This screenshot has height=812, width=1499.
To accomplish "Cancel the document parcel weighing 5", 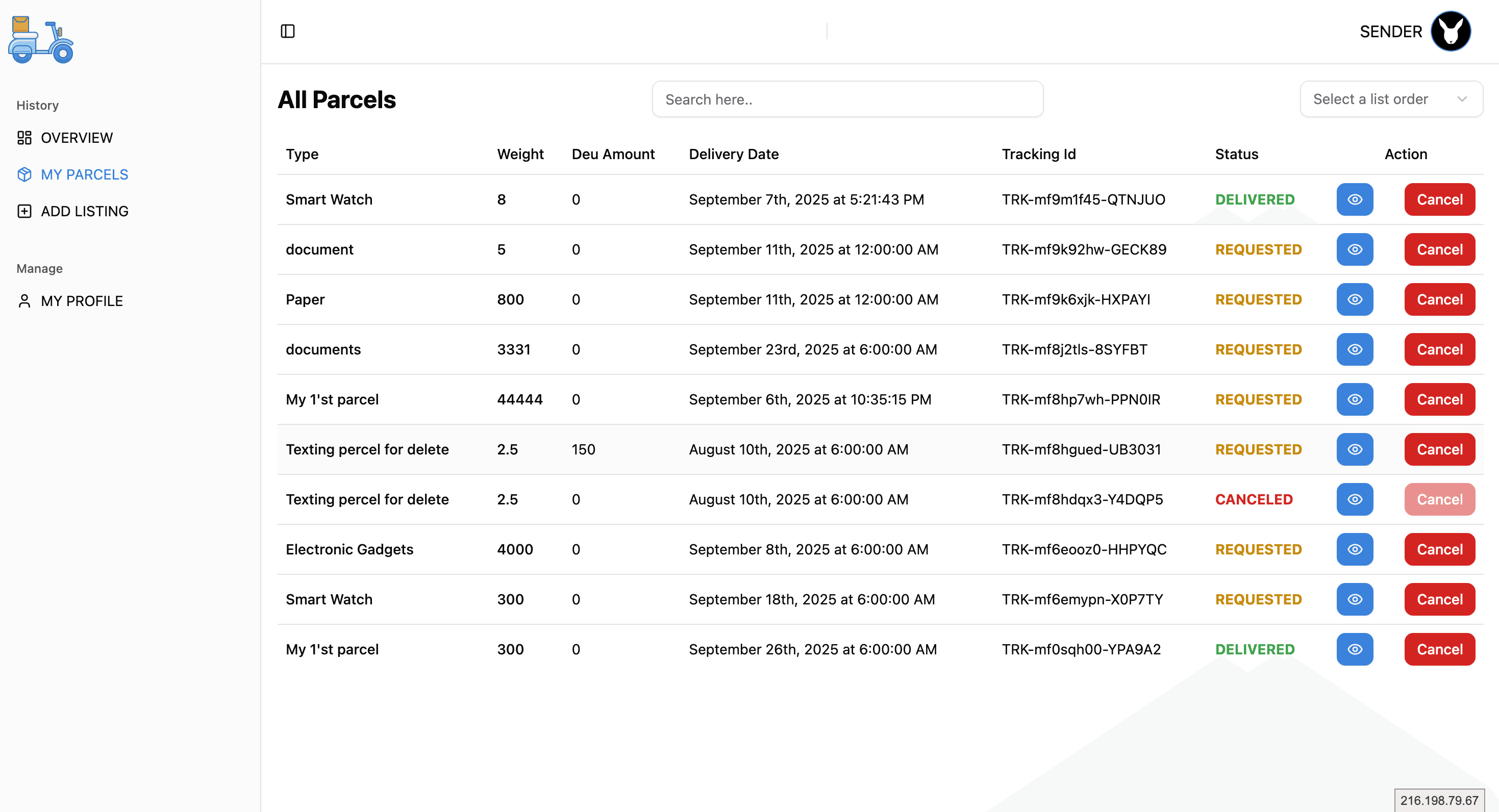I will tap(1439, 249).
